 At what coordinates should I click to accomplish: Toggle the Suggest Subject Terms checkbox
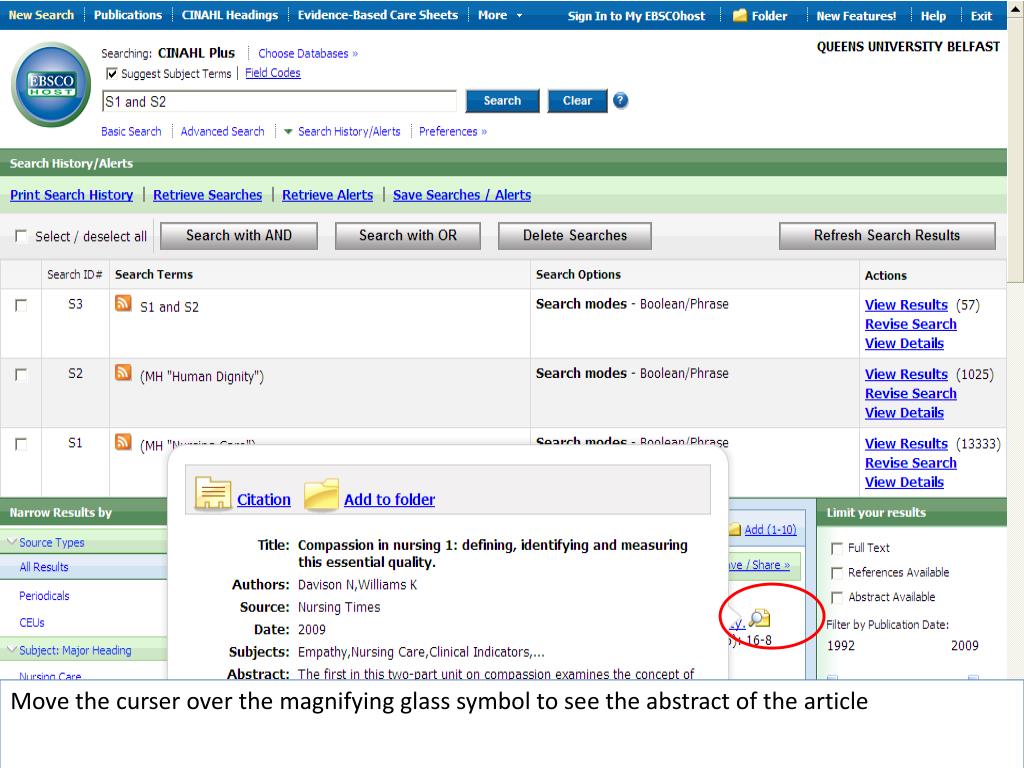[x=112, y=74]
